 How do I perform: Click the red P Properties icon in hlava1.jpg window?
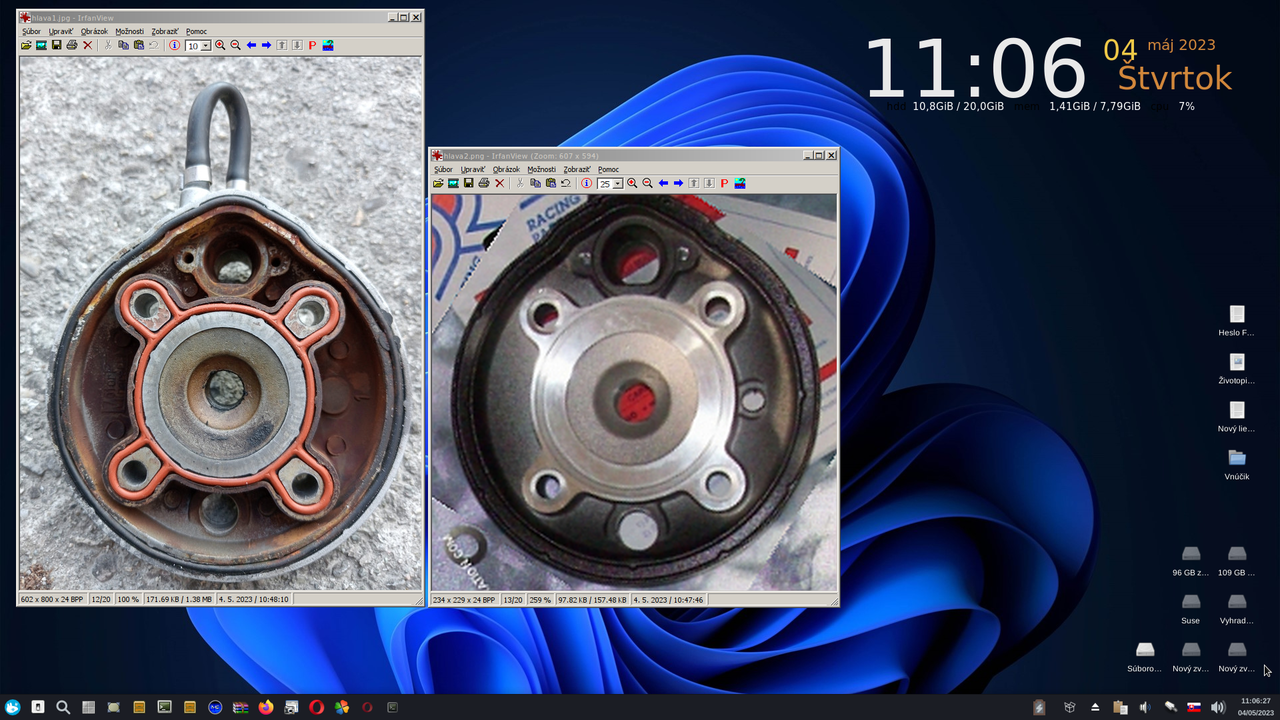pyautogui.click(x=312, y=45)
